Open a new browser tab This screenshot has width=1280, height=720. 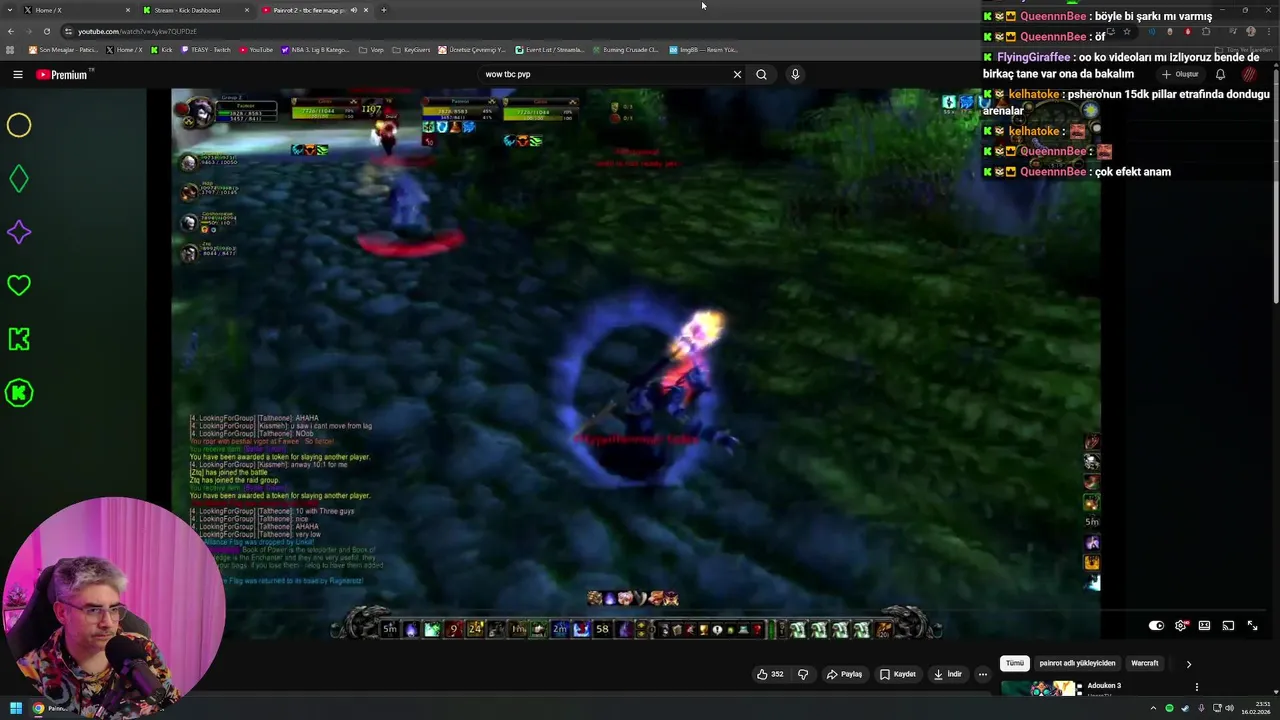pos(383,10)
